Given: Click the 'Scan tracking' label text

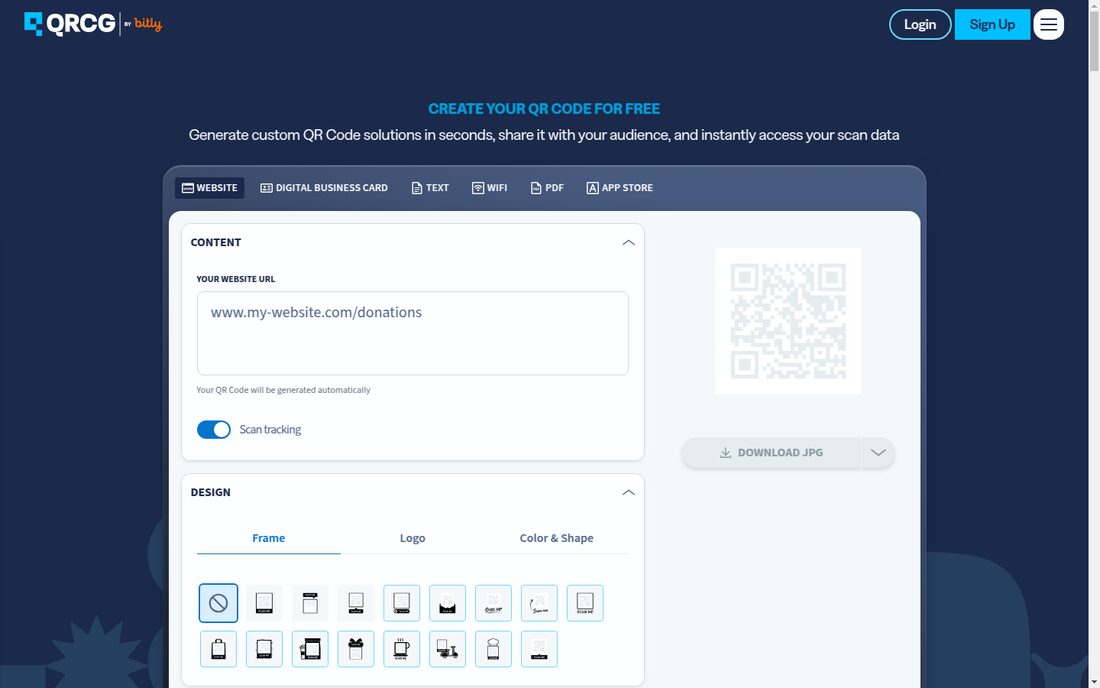Looking at the screenshot, I should (270, 429).
